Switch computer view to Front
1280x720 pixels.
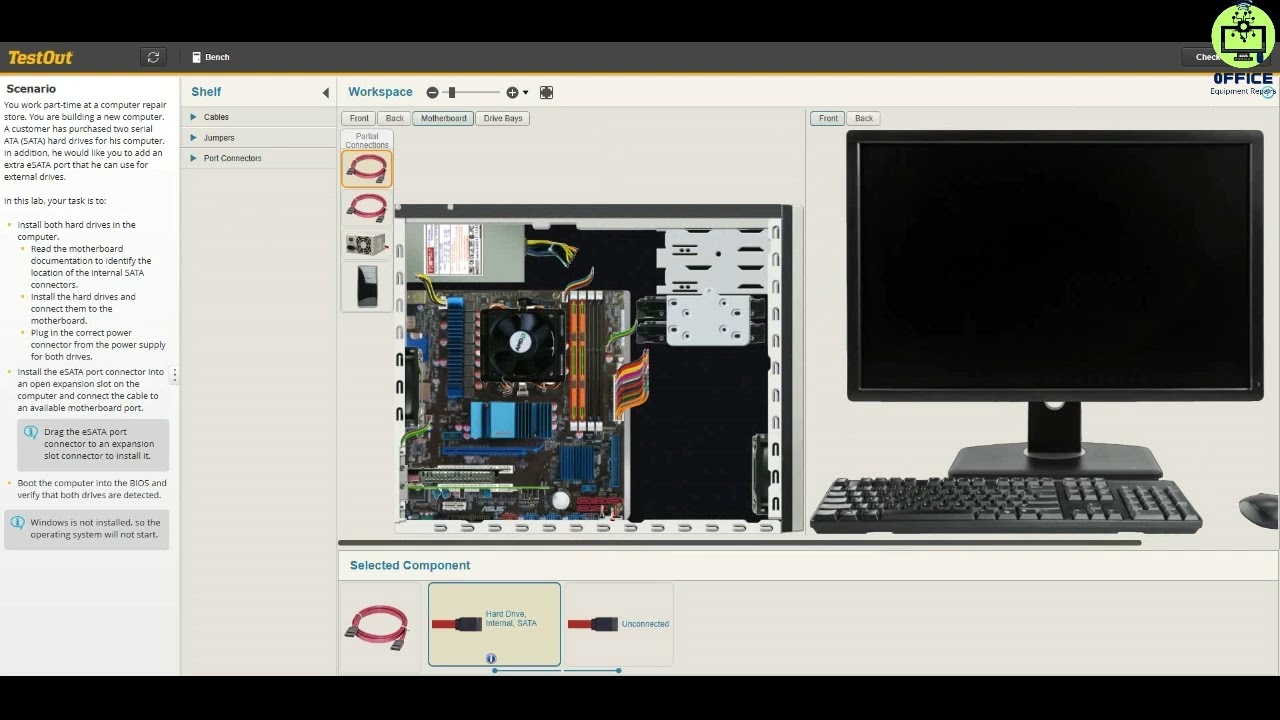tap(359, 118)
